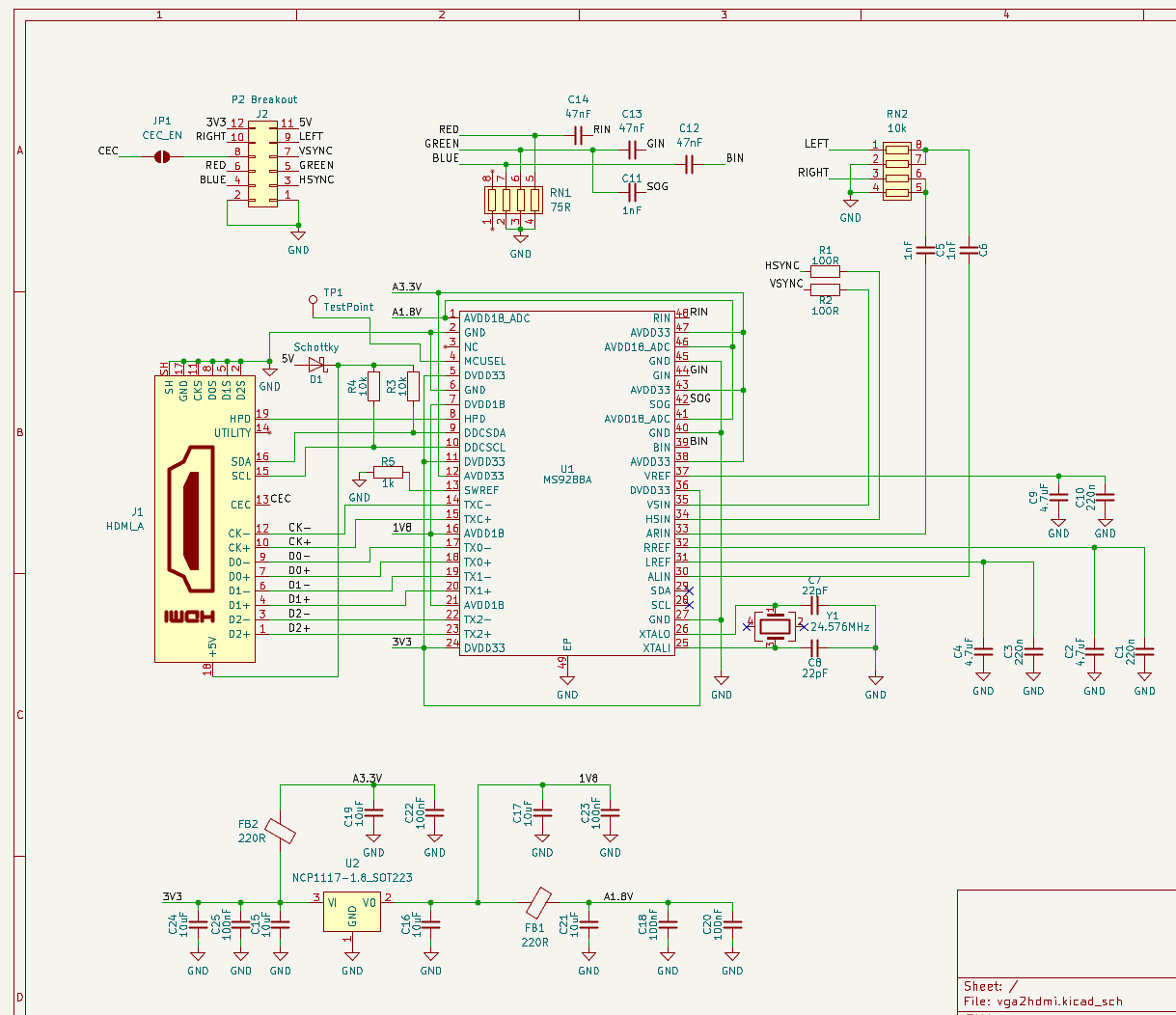Image resolution: width=1176 pixels, height=1015 pixels.
Task: Select the Y1 24.576MHz crystal symbol
Action: click(x=776, y=626)
